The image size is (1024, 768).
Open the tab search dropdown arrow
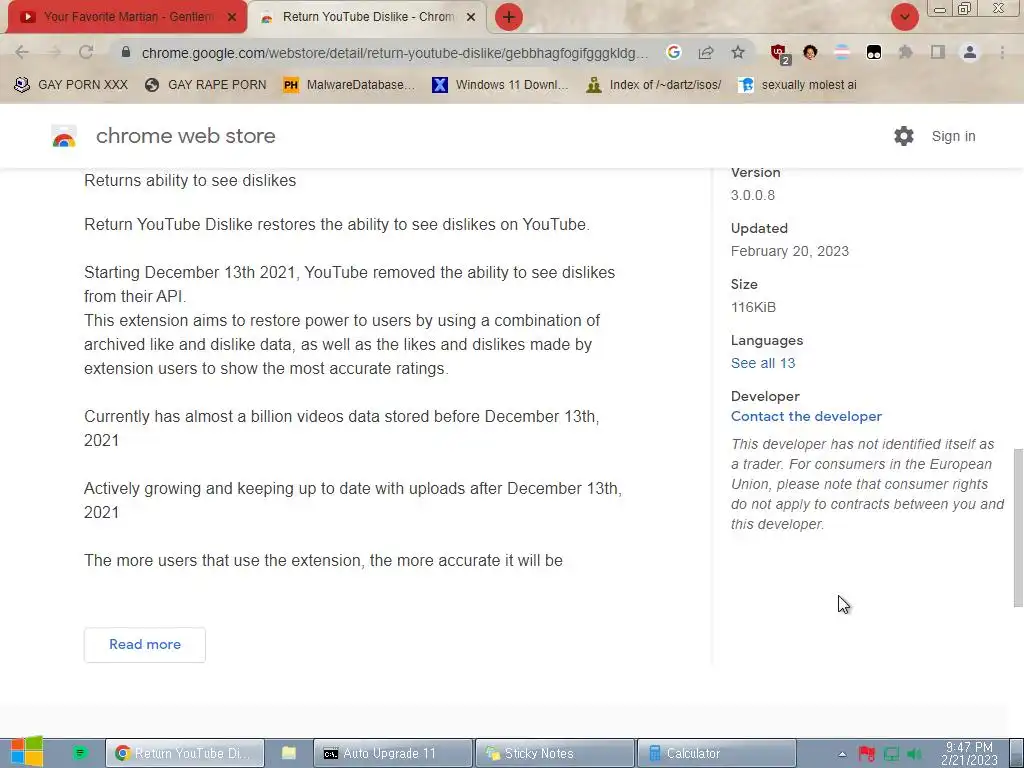tap(904, 17)
